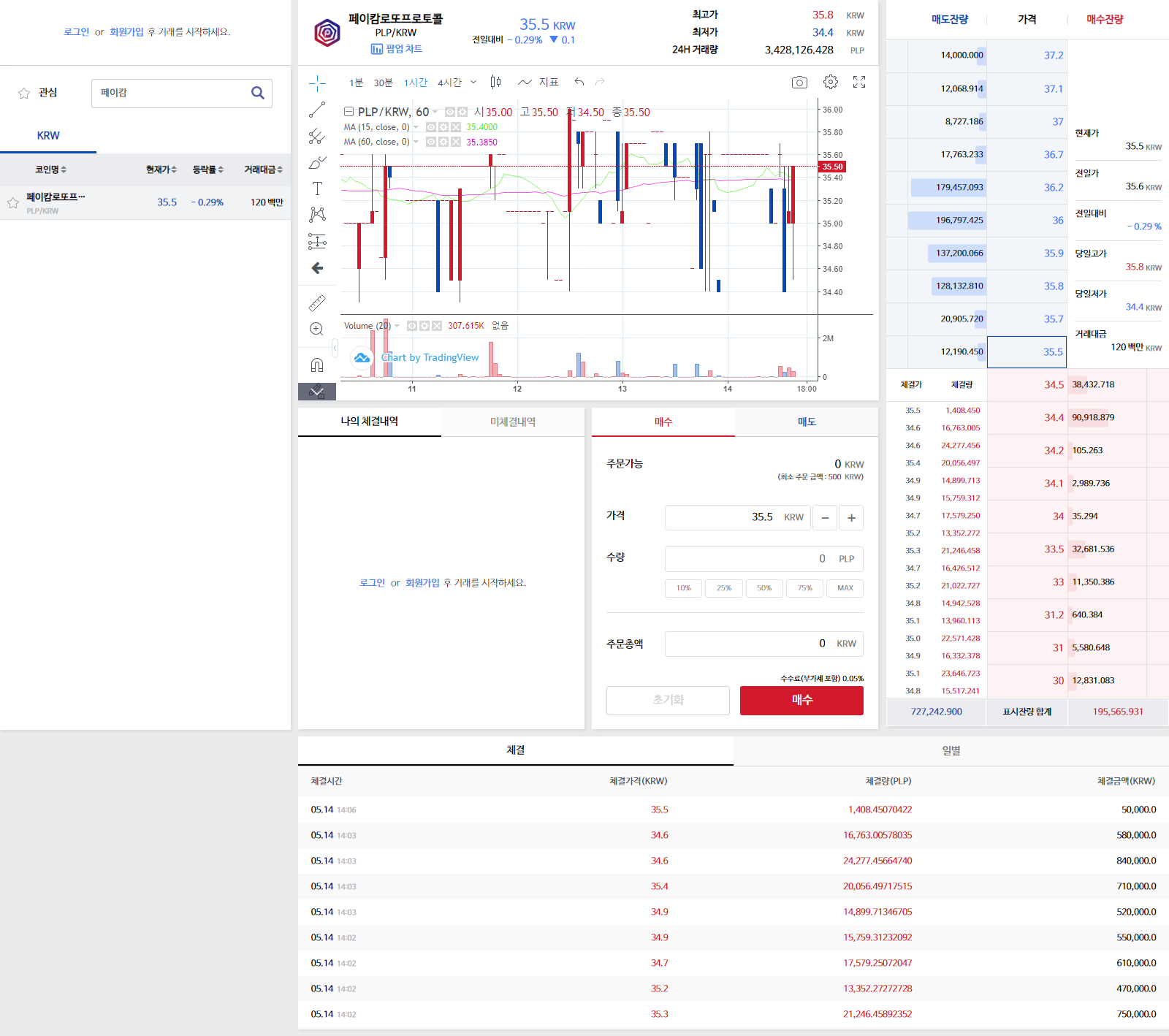Image resolution: width=1169 pixels, height=1036 pixels.
Task: Open the KRW market tab
Action: [48, 136]
